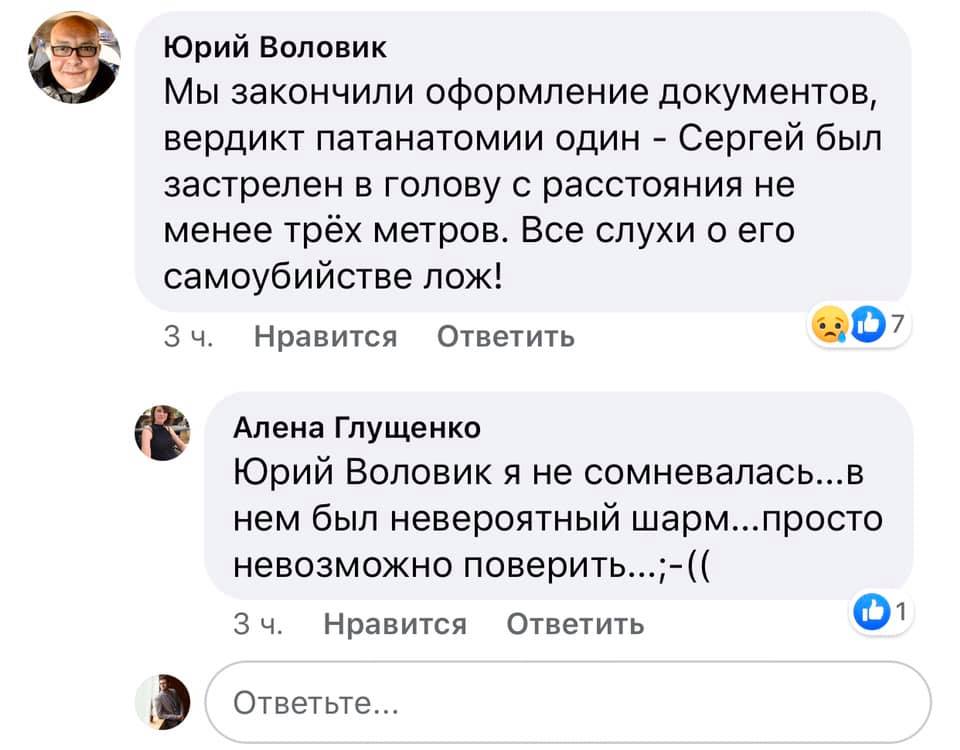Viewport: 960px width, 750px height.
Task: View the like count 1 on Алена's reply
Action: (x=901, y=611)
